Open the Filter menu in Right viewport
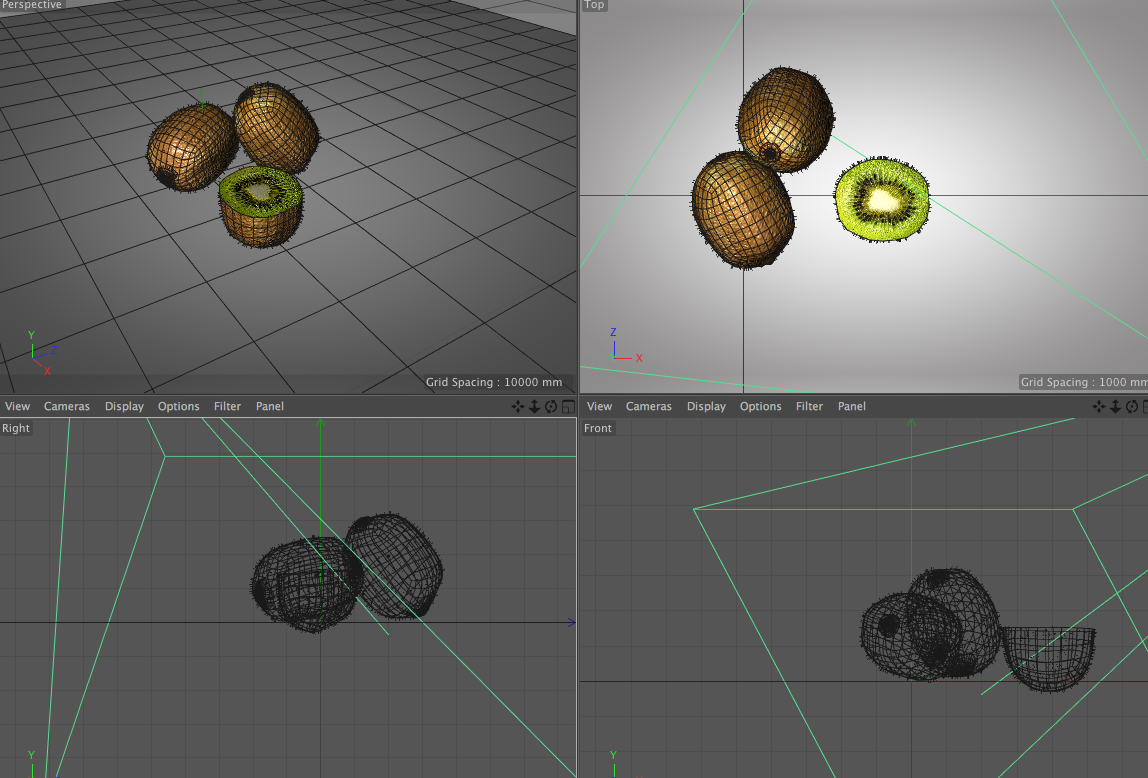The width and height of the screenshot is (1148, 778). 227,406
